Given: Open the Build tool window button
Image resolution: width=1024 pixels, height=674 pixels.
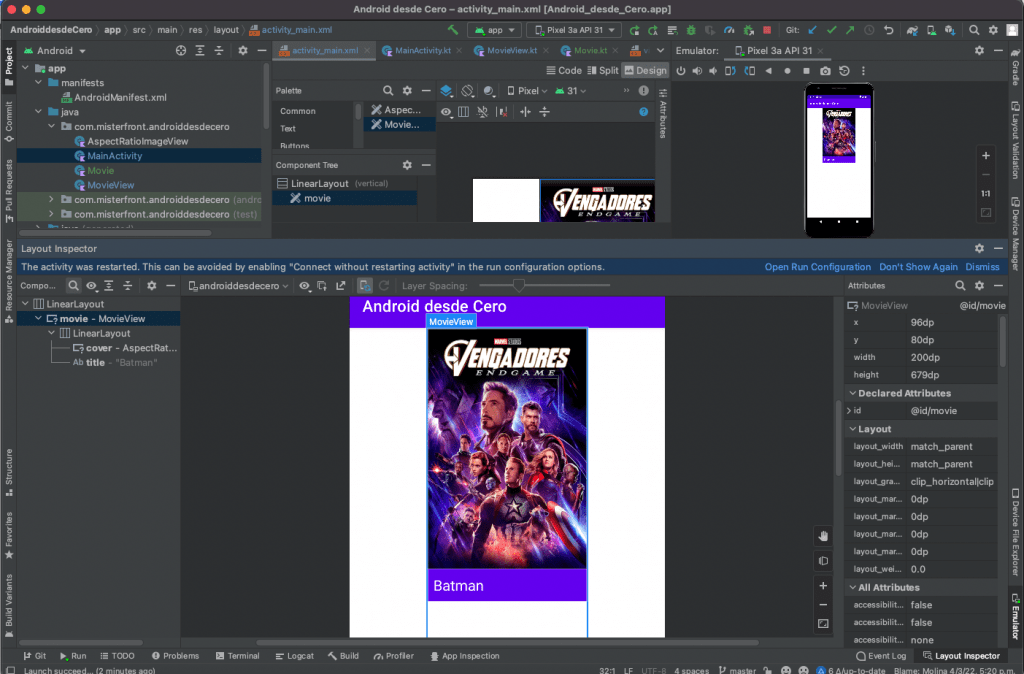Looking at the screenshot, I should coord(344,656).
